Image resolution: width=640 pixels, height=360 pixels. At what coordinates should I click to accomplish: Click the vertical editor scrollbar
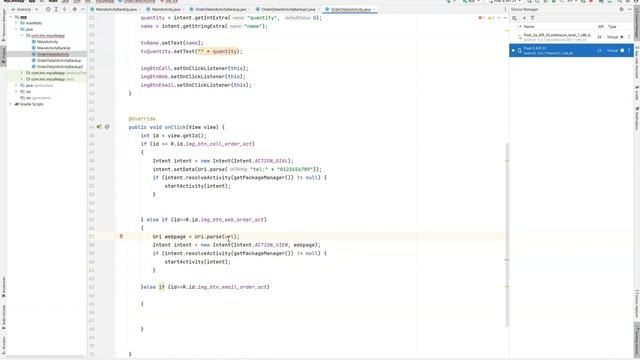tap(507, 235)
